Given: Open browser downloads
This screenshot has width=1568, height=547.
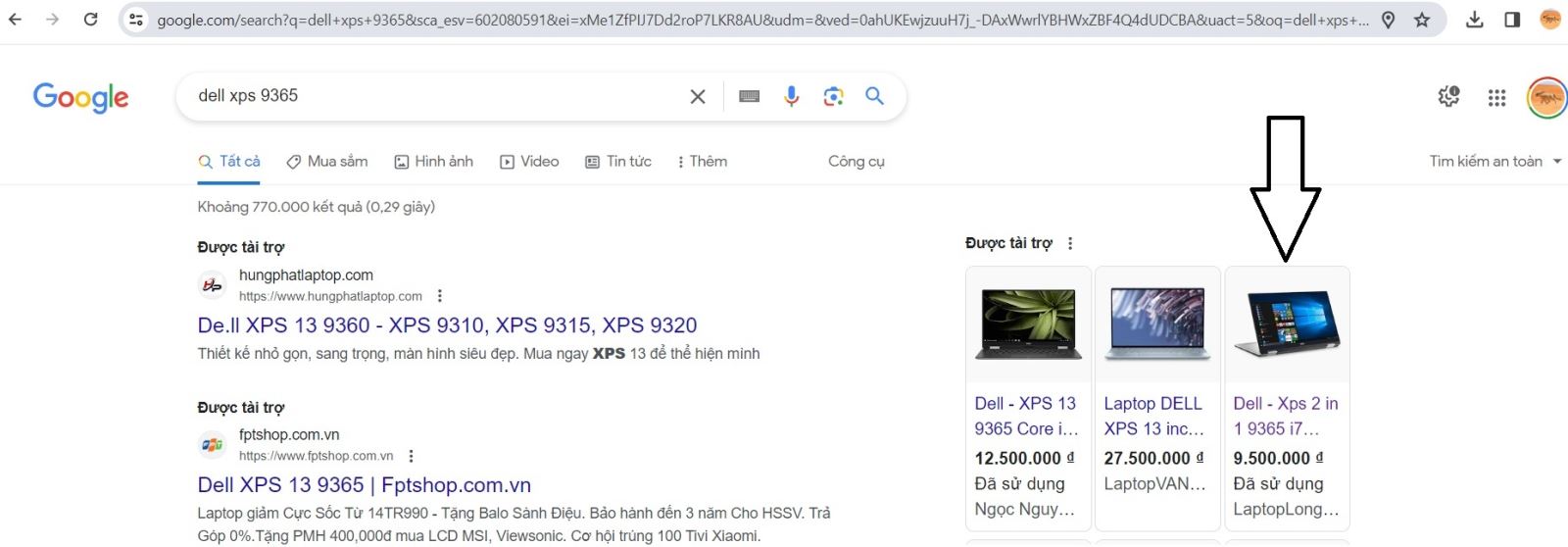Looking at the screenshot, I should [1474, 20].
